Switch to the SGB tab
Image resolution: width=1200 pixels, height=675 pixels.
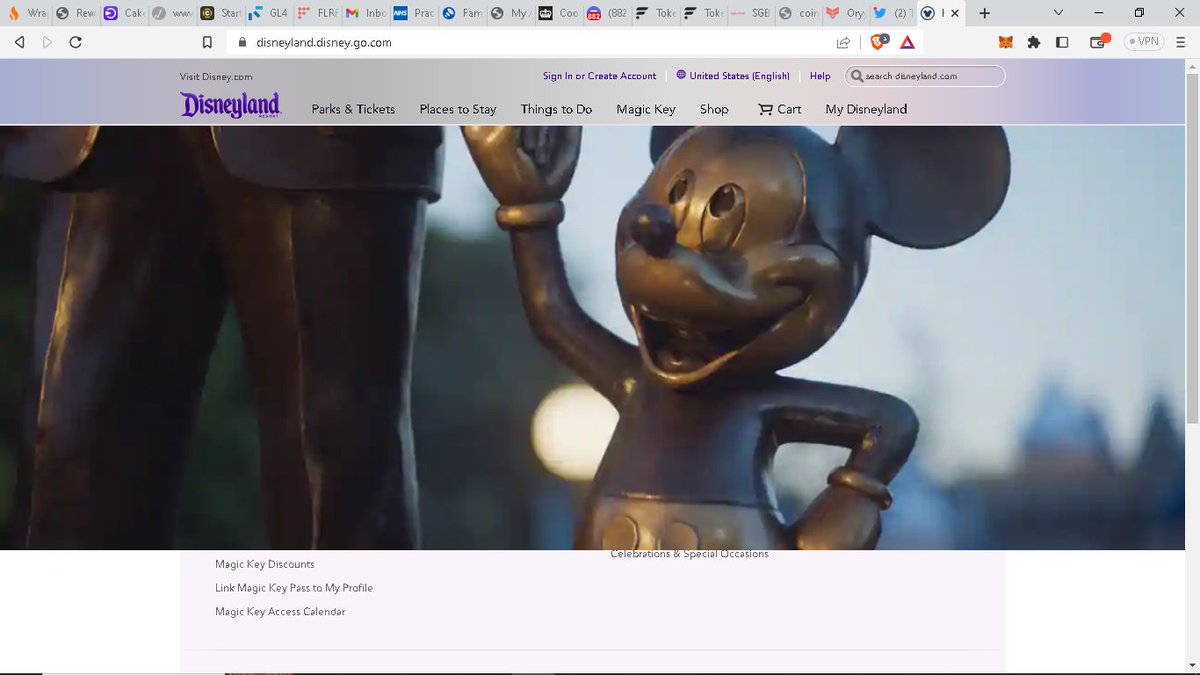[749, 13]
